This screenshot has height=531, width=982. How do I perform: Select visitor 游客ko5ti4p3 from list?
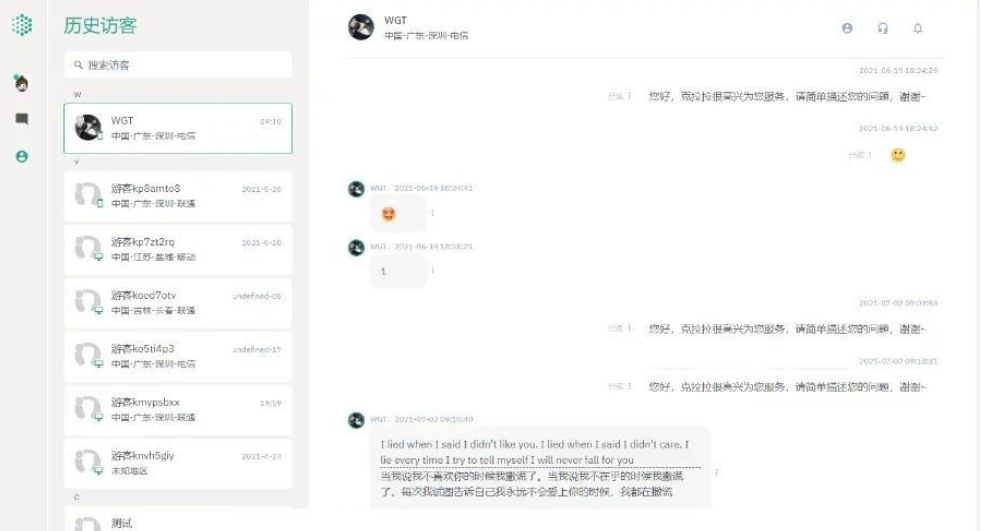click(x=178, y=356)
